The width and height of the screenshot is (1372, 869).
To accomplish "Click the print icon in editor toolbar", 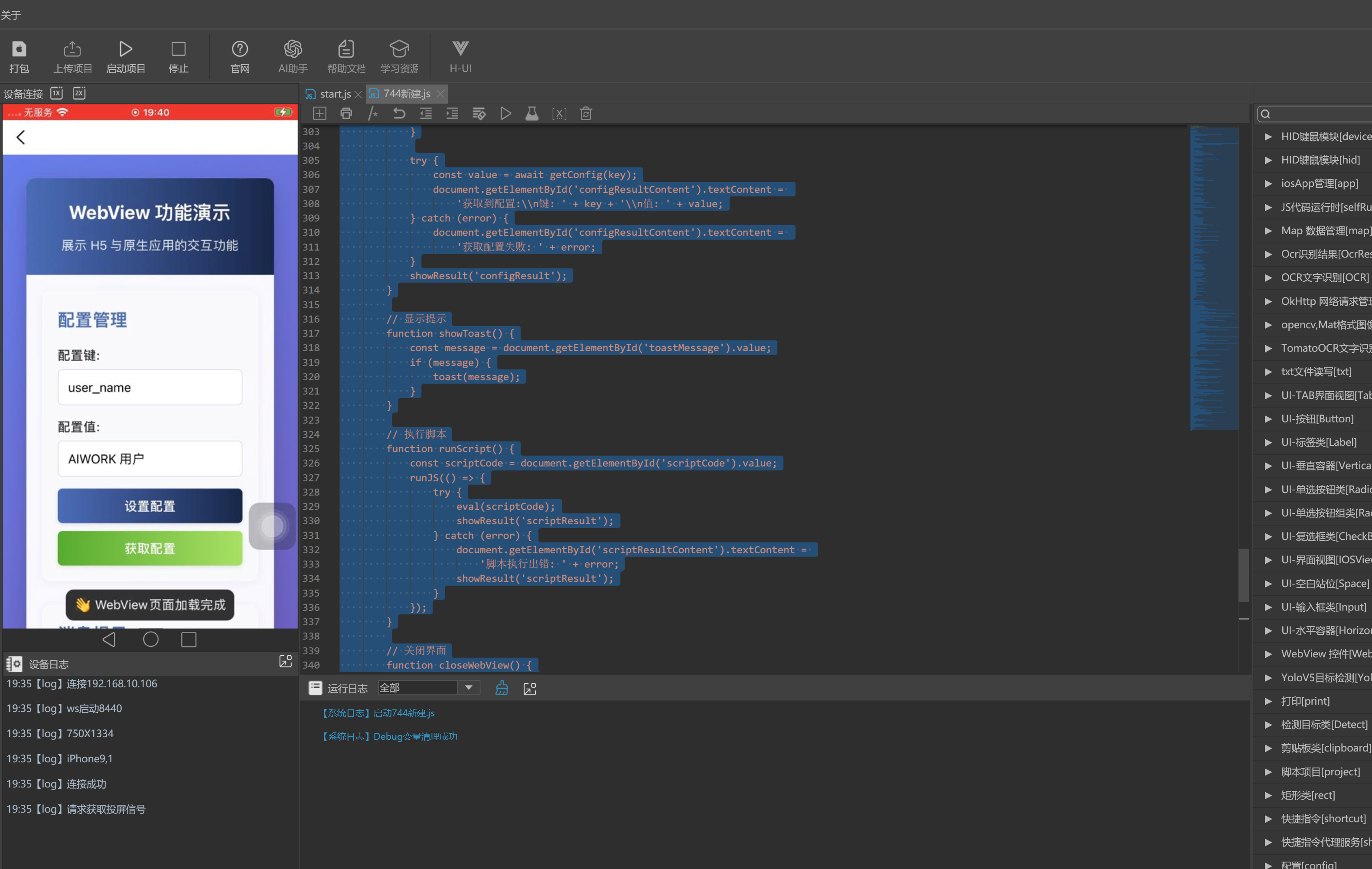I will pyautogui.click(x=346, y=114).
